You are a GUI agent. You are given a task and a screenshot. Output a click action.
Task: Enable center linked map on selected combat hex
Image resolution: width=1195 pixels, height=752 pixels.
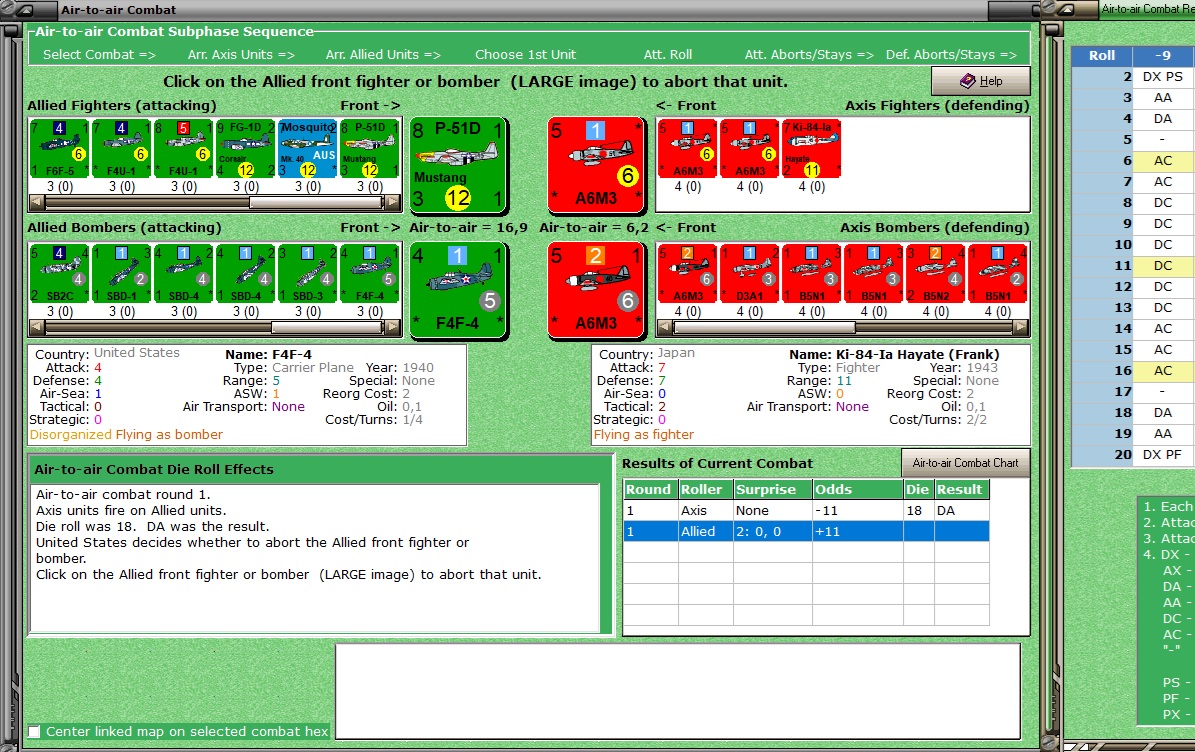34,731
